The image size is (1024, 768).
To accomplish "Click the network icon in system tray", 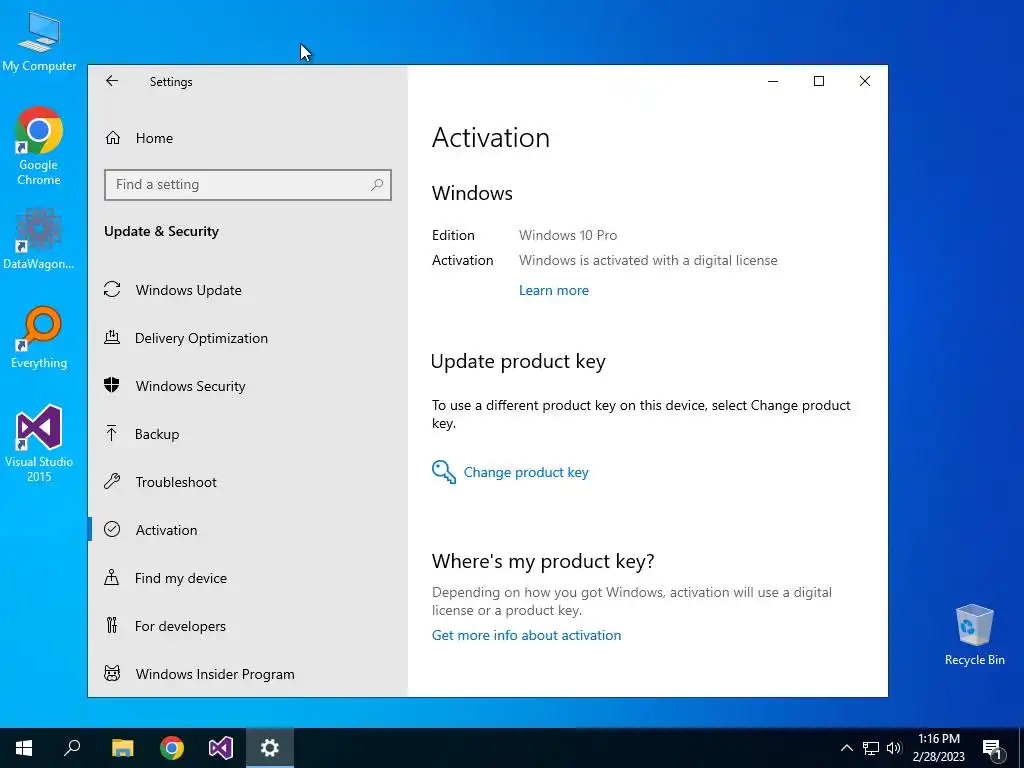I will click(x=871, y=748).
